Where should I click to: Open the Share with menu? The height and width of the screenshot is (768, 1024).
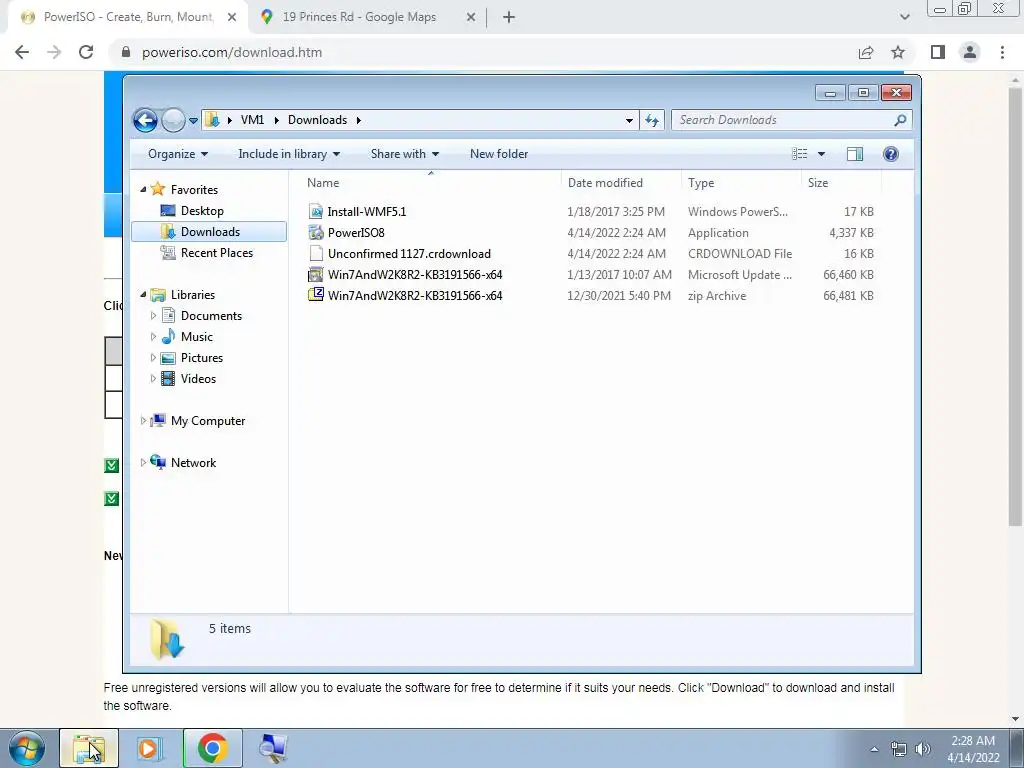(x=405, y=154)
